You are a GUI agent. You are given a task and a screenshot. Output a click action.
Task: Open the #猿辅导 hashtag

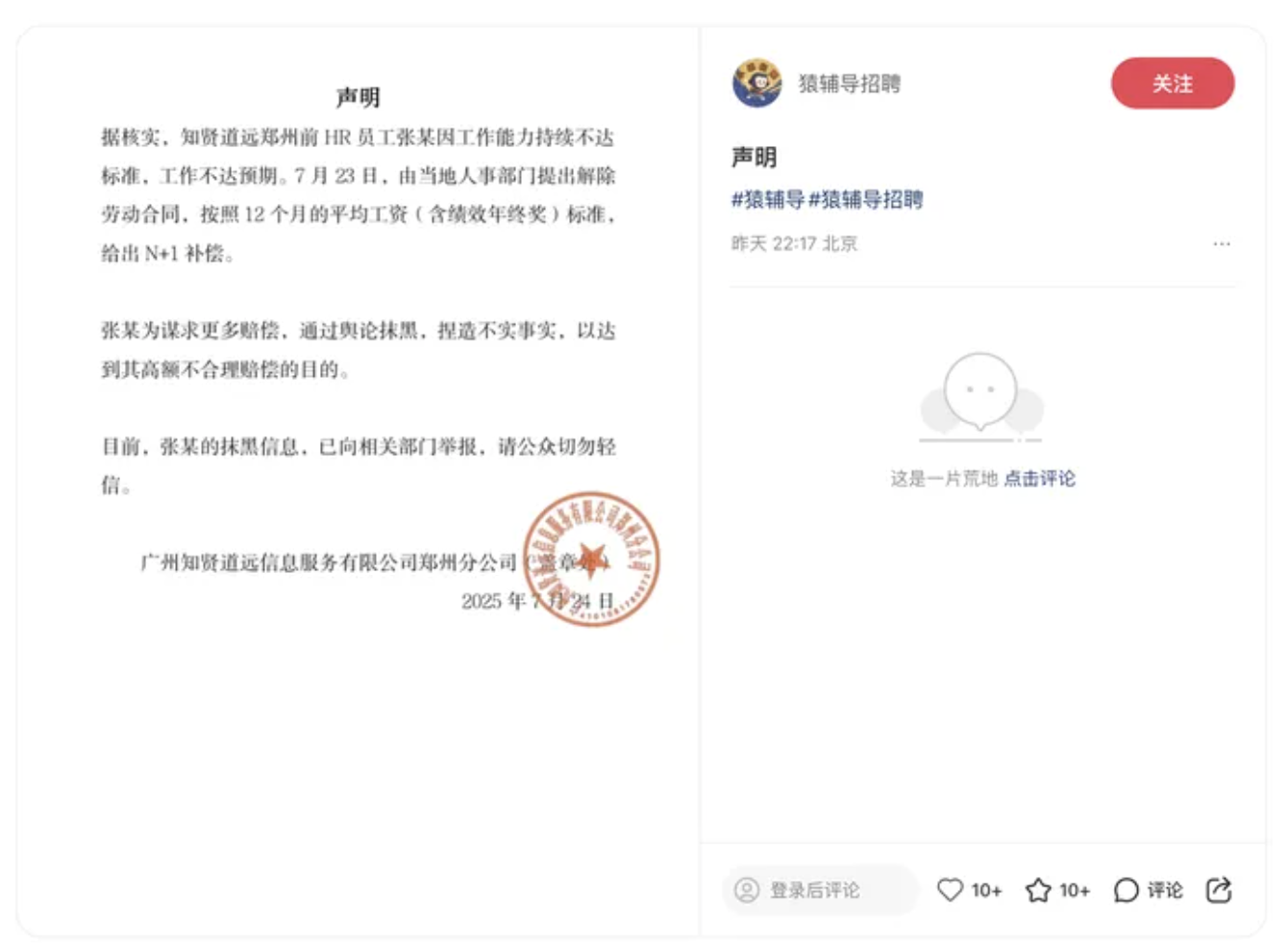pyautogui.click(x=768, y=199)
